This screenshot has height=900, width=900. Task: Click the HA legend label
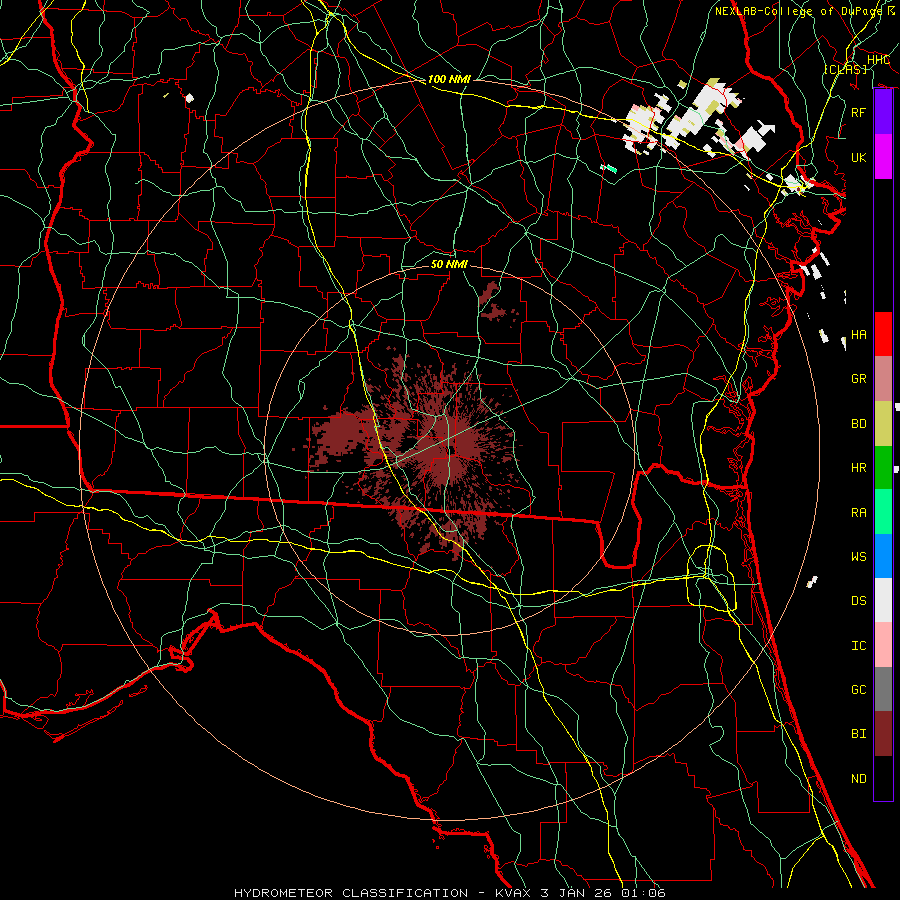point(858,334)
